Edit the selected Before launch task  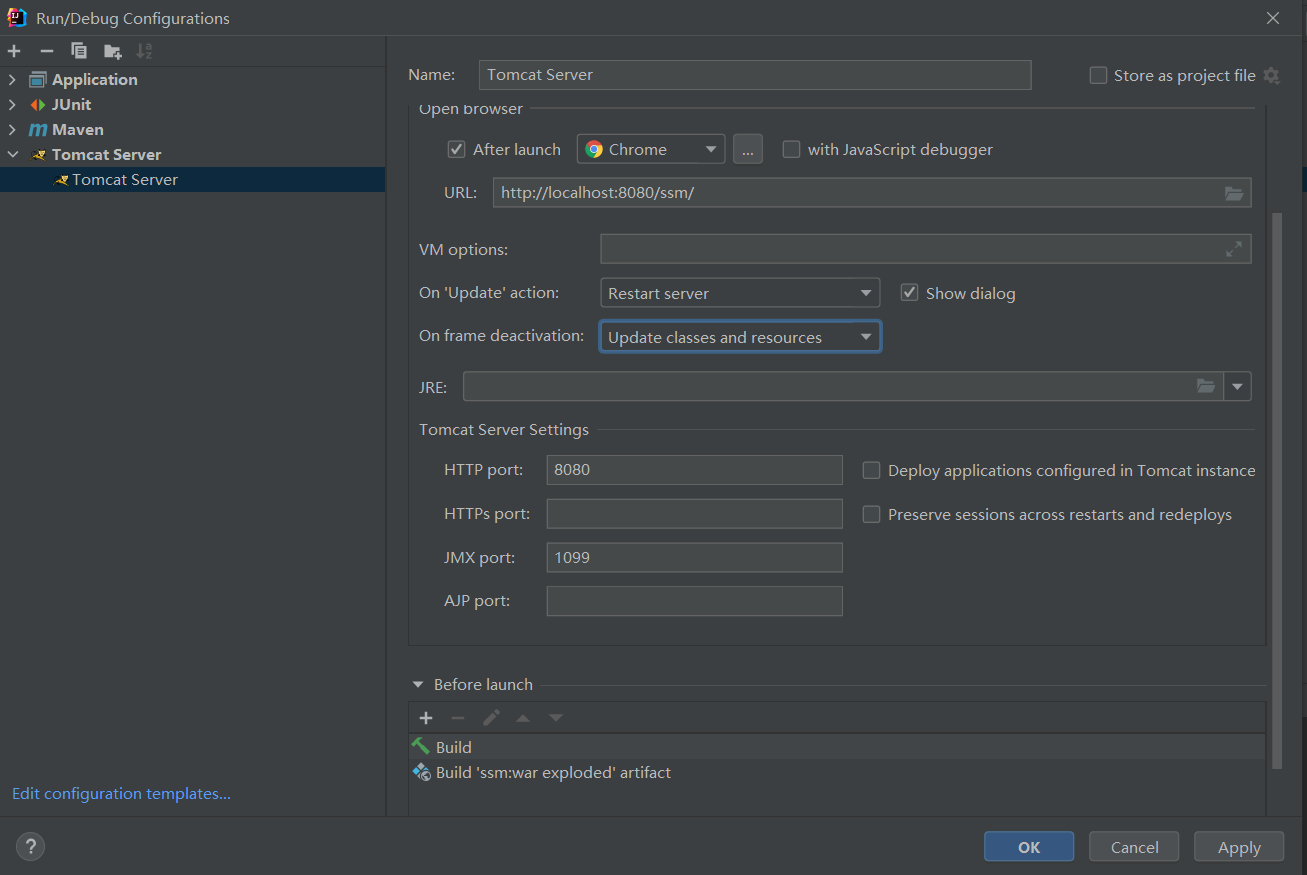coord(491,718)
